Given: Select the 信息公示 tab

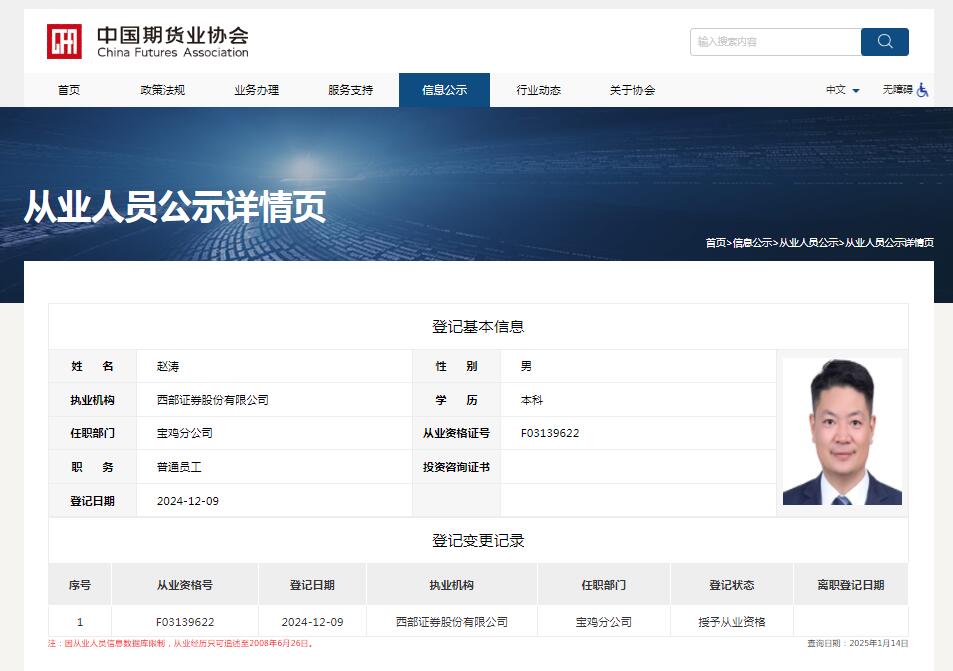Looking at the screenshot, I should [444, 90].
